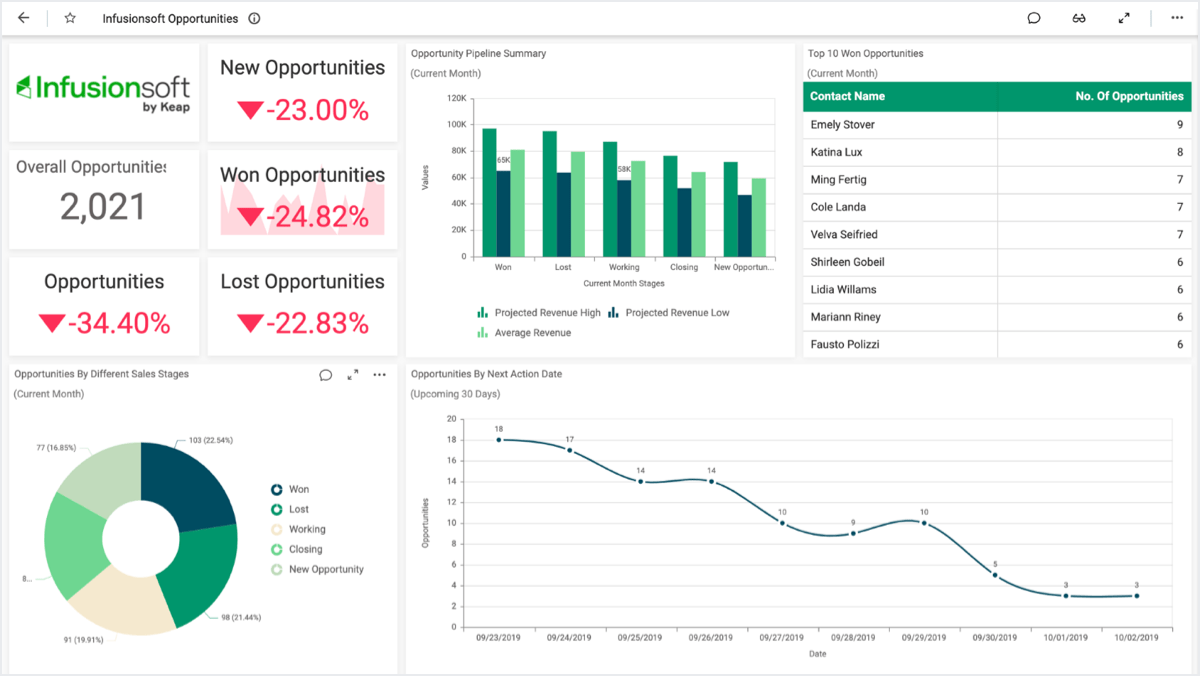The image size is (1200, 676).
Task: Open the Sales Stages widget ellipsis menu
Action: pyautogui.click(x=379, y=374)
